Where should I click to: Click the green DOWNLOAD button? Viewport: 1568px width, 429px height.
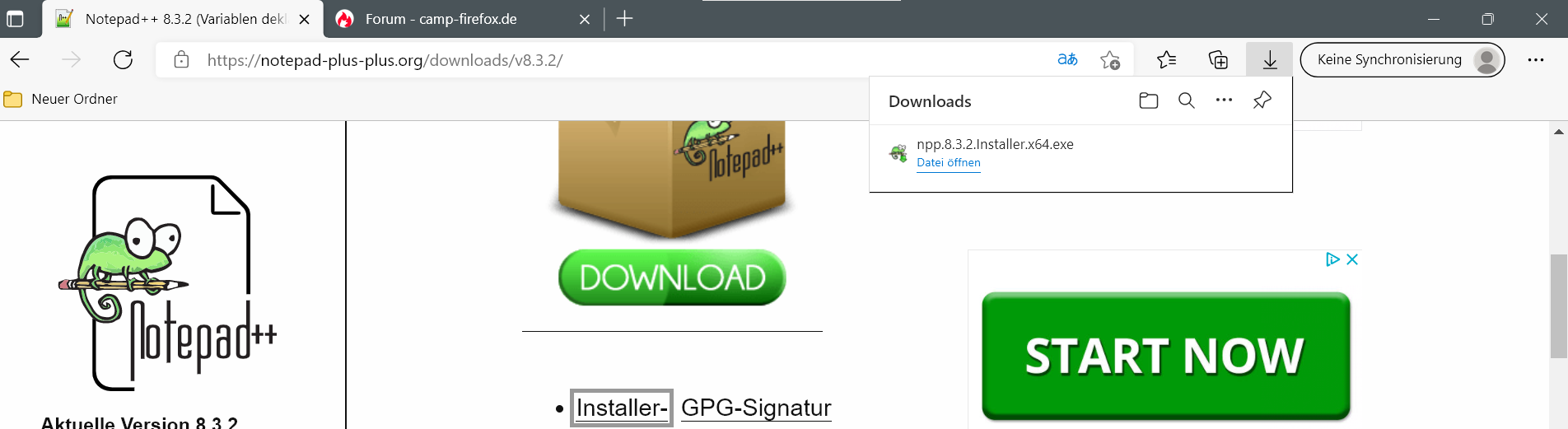[x=672, y=277]
